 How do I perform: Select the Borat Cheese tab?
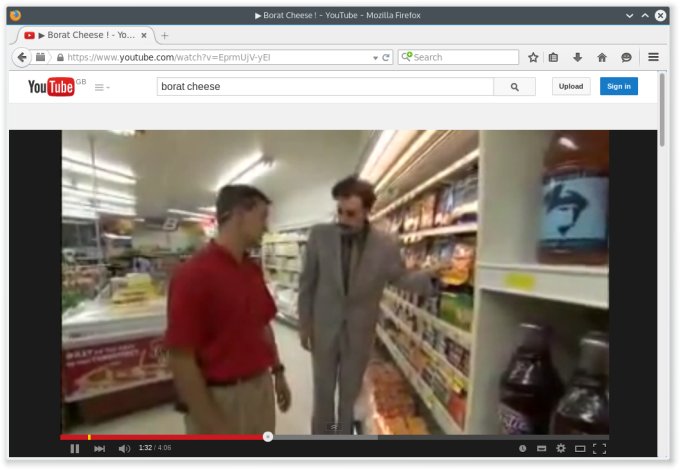click(x=87, y=35)
